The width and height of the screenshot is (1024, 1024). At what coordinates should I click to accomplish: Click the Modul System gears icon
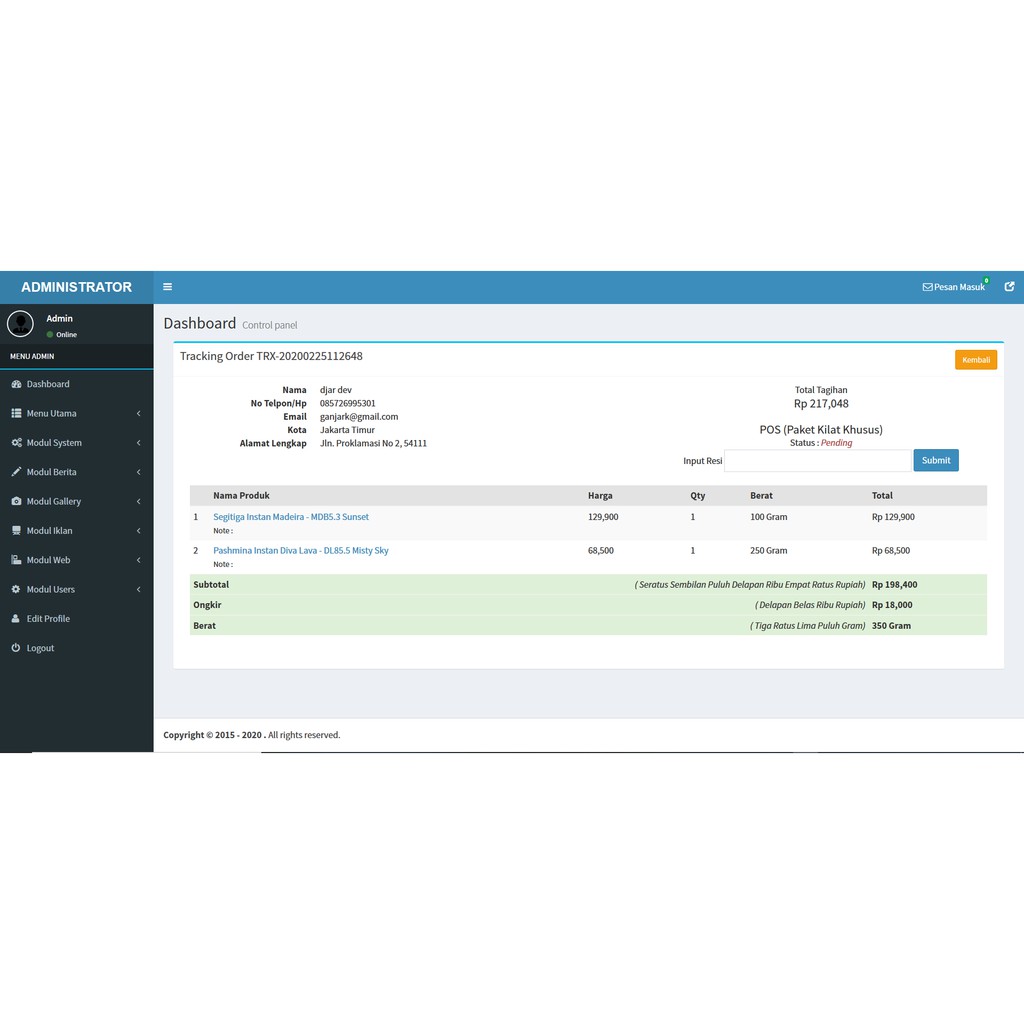click(16, 442)
